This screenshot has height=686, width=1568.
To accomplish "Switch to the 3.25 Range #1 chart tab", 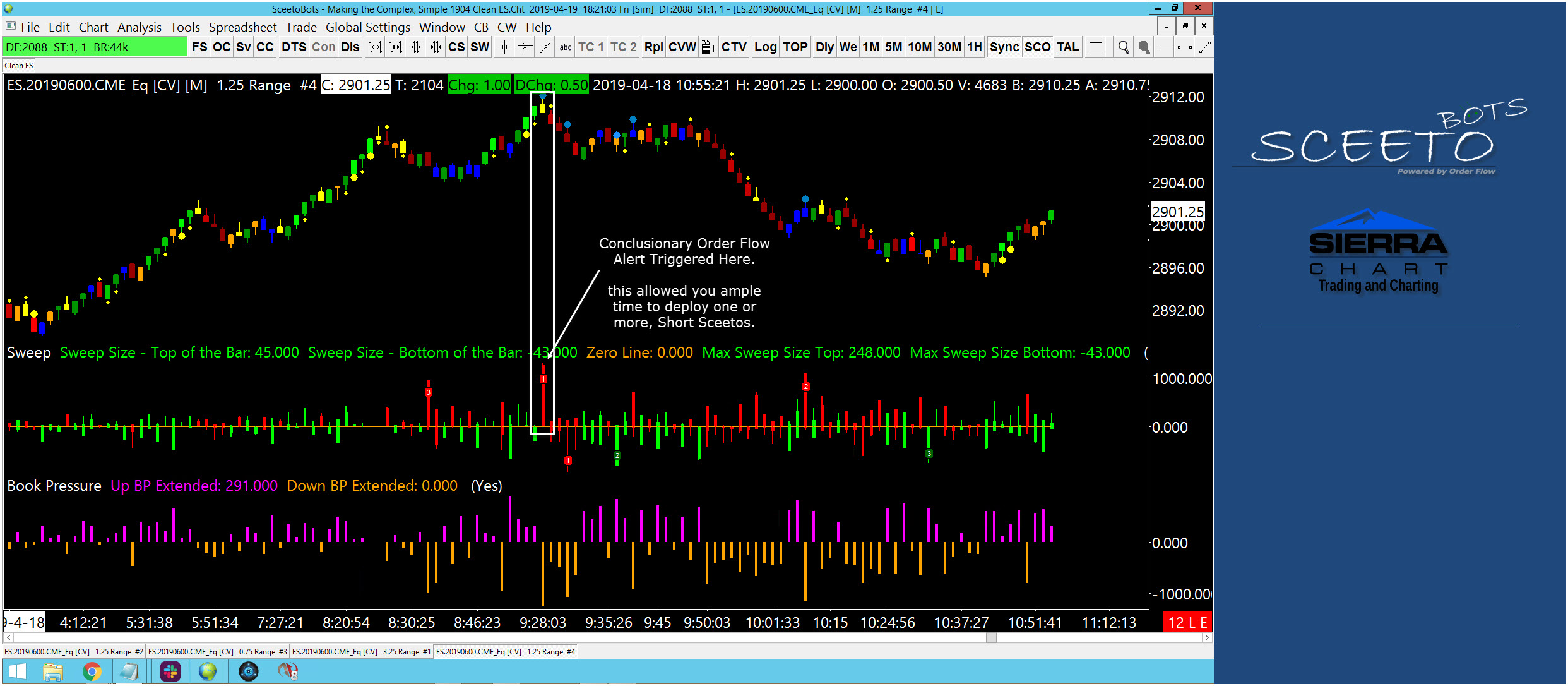I will pyautogui.click(x=361, y=652).
